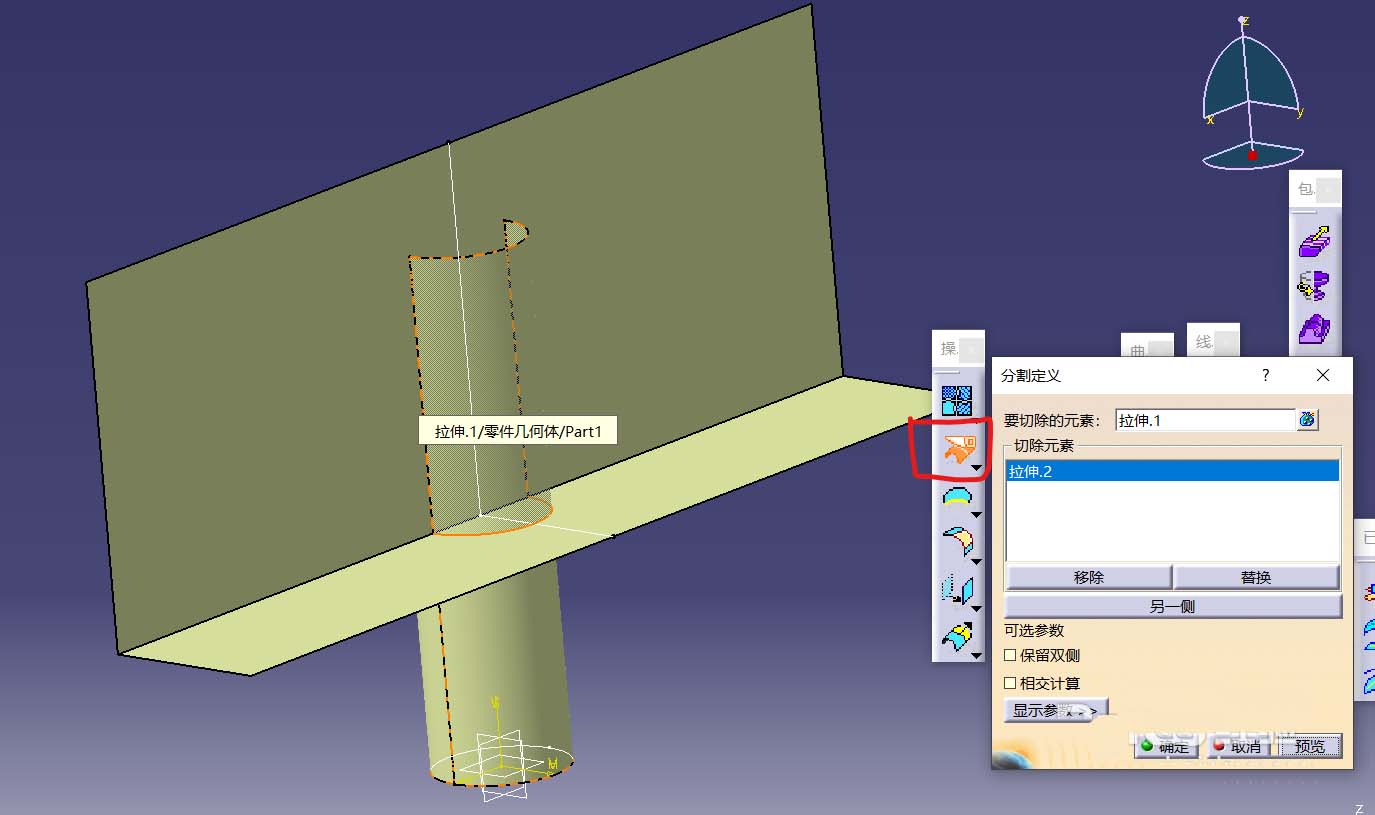Screen dimensions: 1375x815
Task: Click the 要切除的元素 label
Action: 1052,421
